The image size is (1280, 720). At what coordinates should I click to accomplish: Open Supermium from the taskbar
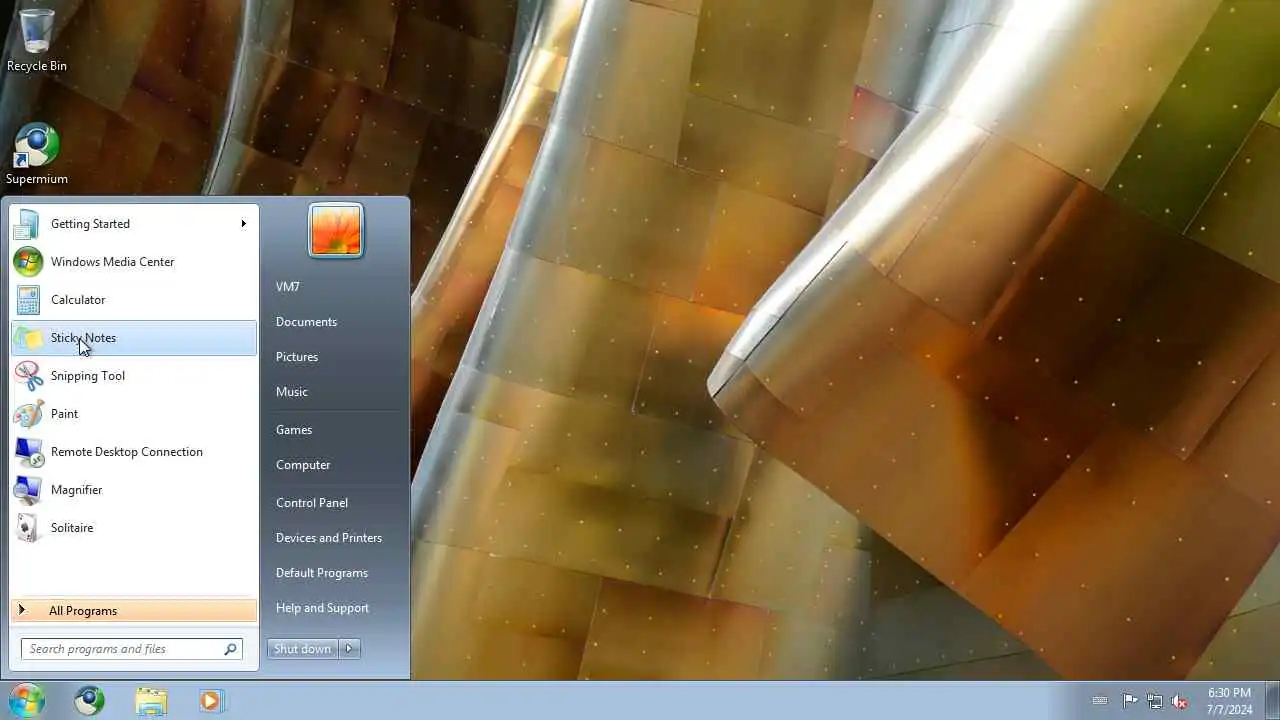(89, 701)
